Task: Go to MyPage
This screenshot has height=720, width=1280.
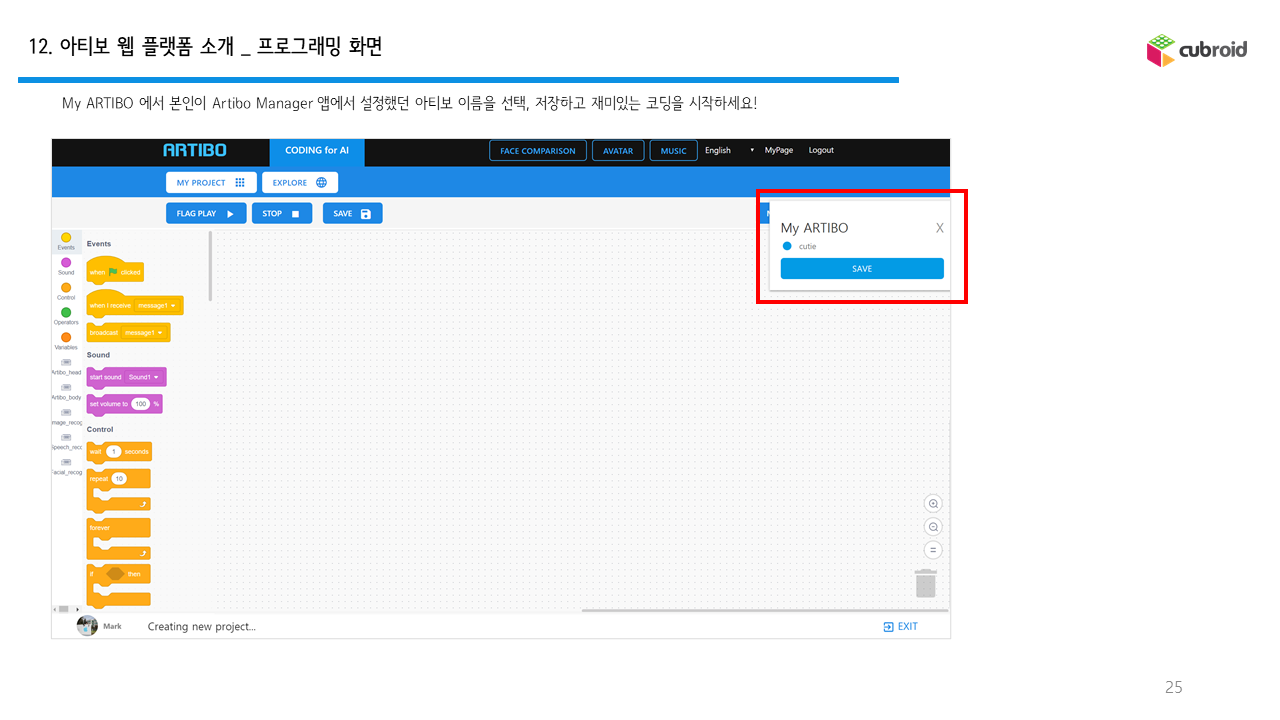Action: pyautogui.click(x=779, y=150)
